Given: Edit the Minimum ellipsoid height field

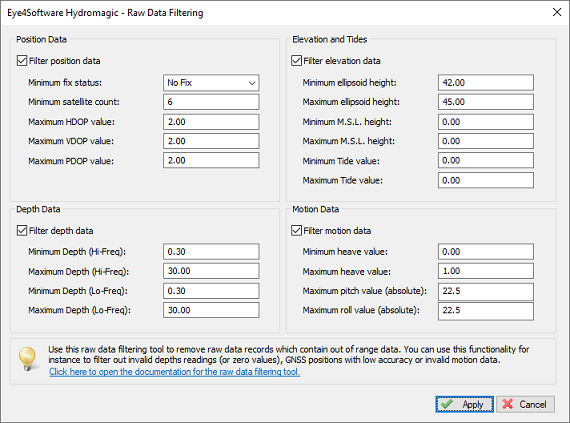Looking at the screenshot, I should coord(486,82).
